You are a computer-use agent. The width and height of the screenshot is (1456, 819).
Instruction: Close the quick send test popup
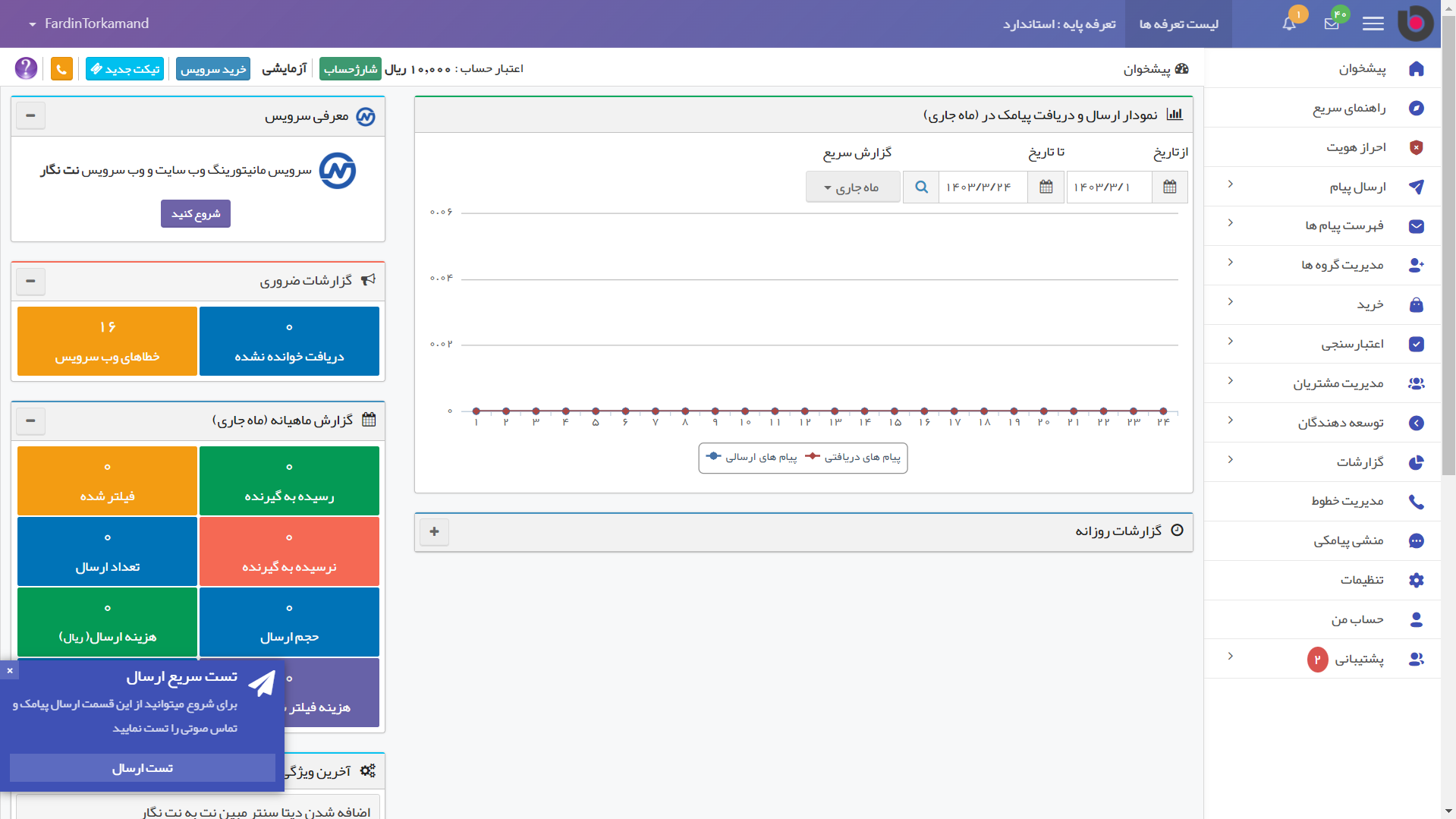tap(10, 671)
